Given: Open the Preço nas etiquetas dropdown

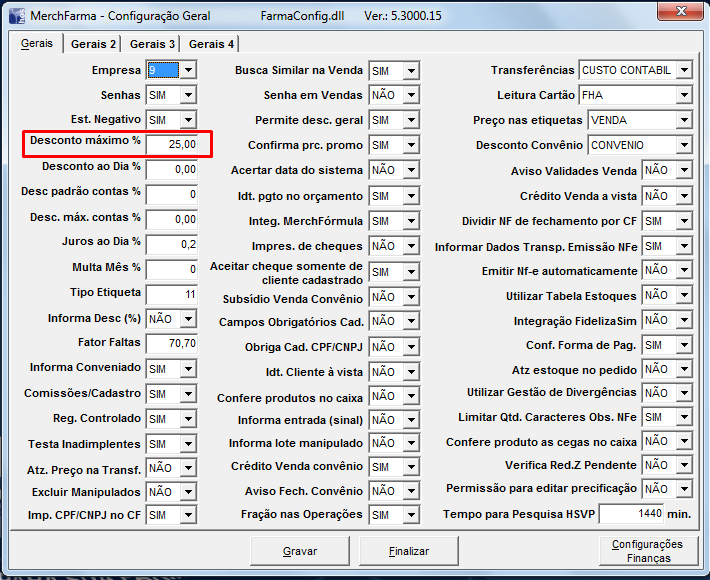Looking at the screenshot, I should point(684,120).
